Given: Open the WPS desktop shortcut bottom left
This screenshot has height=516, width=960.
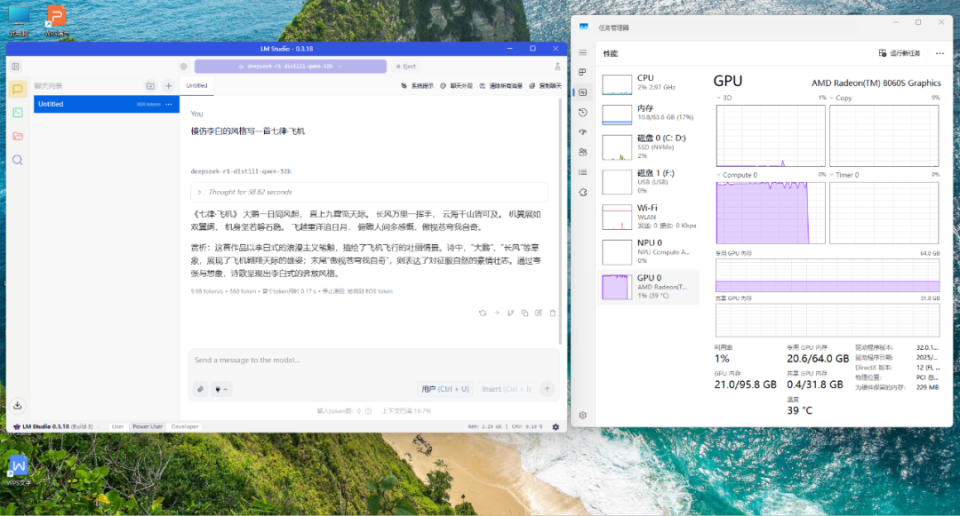Looking at the screenshot, I should 18,470.
